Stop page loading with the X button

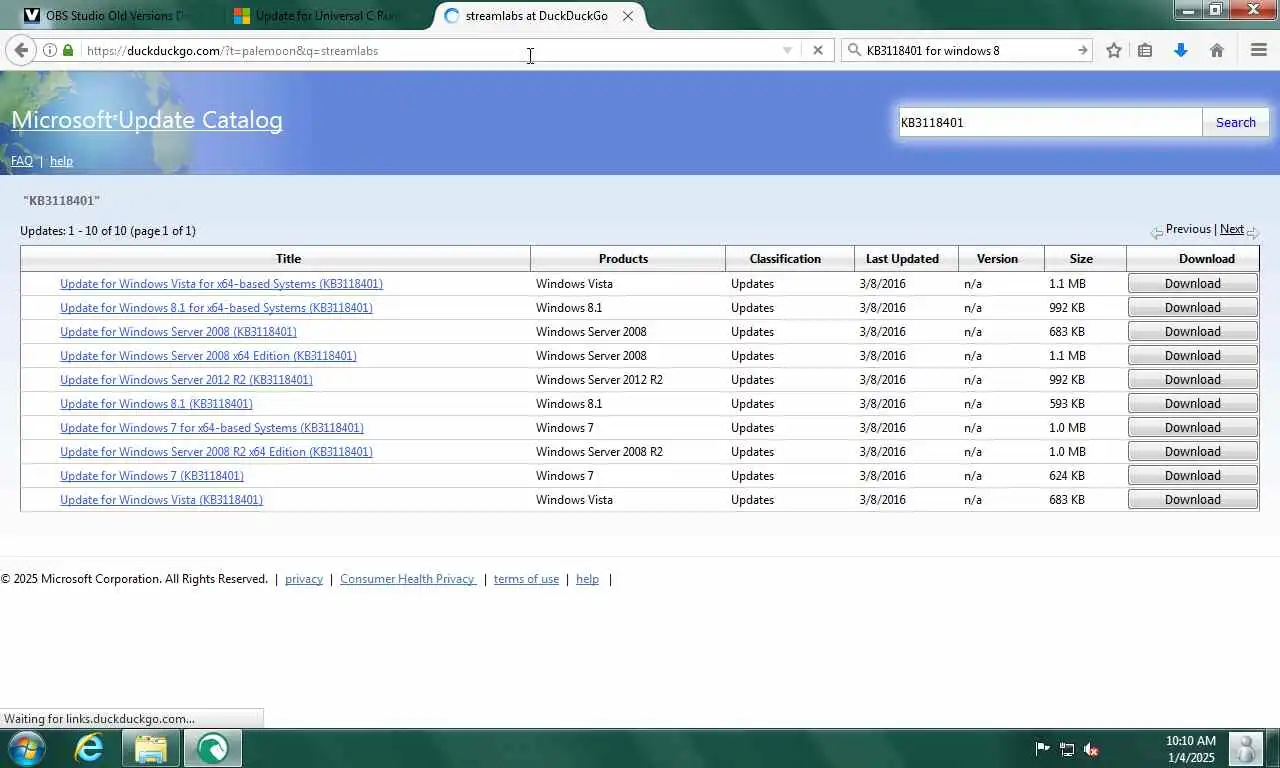coord(818,50)
